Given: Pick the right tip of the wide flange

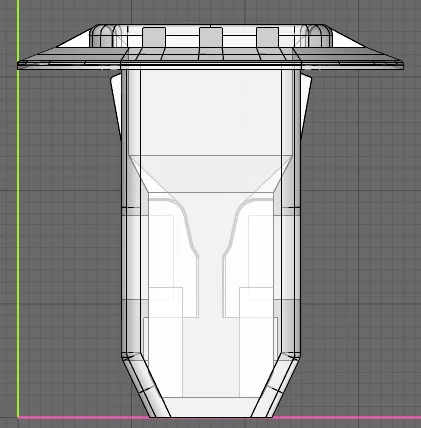Looking at the screenshot, I should [400, 65].
